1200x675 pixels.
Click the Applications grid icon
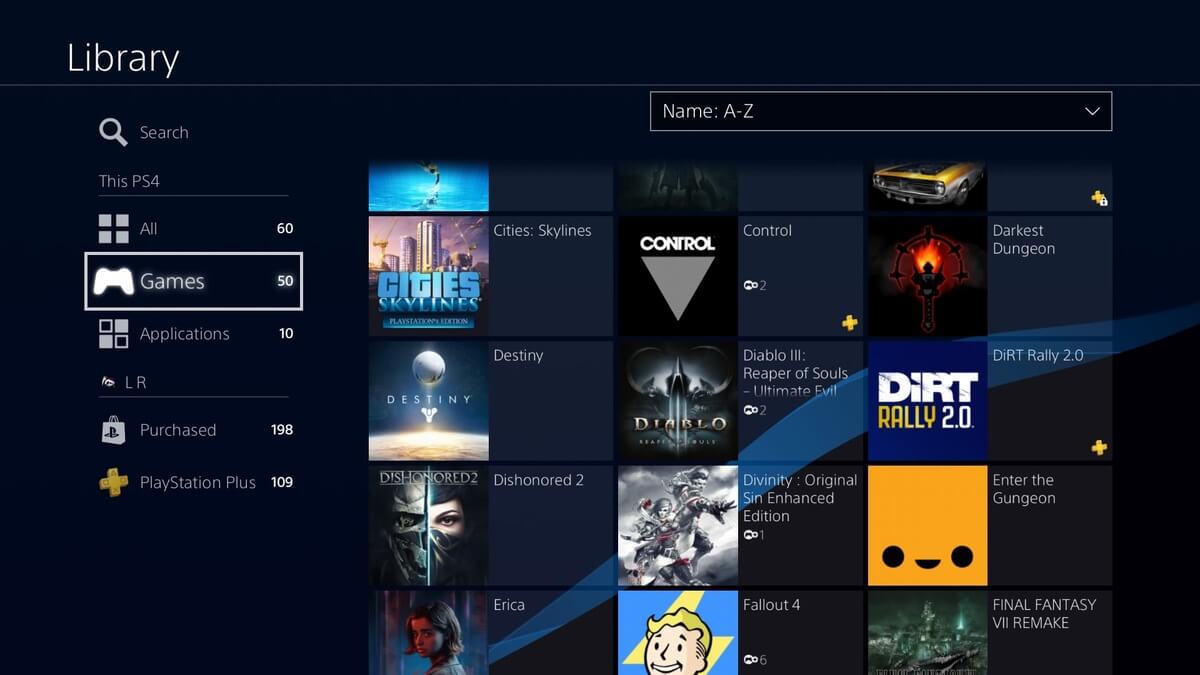pyautogui.click(x=113, y=334)
